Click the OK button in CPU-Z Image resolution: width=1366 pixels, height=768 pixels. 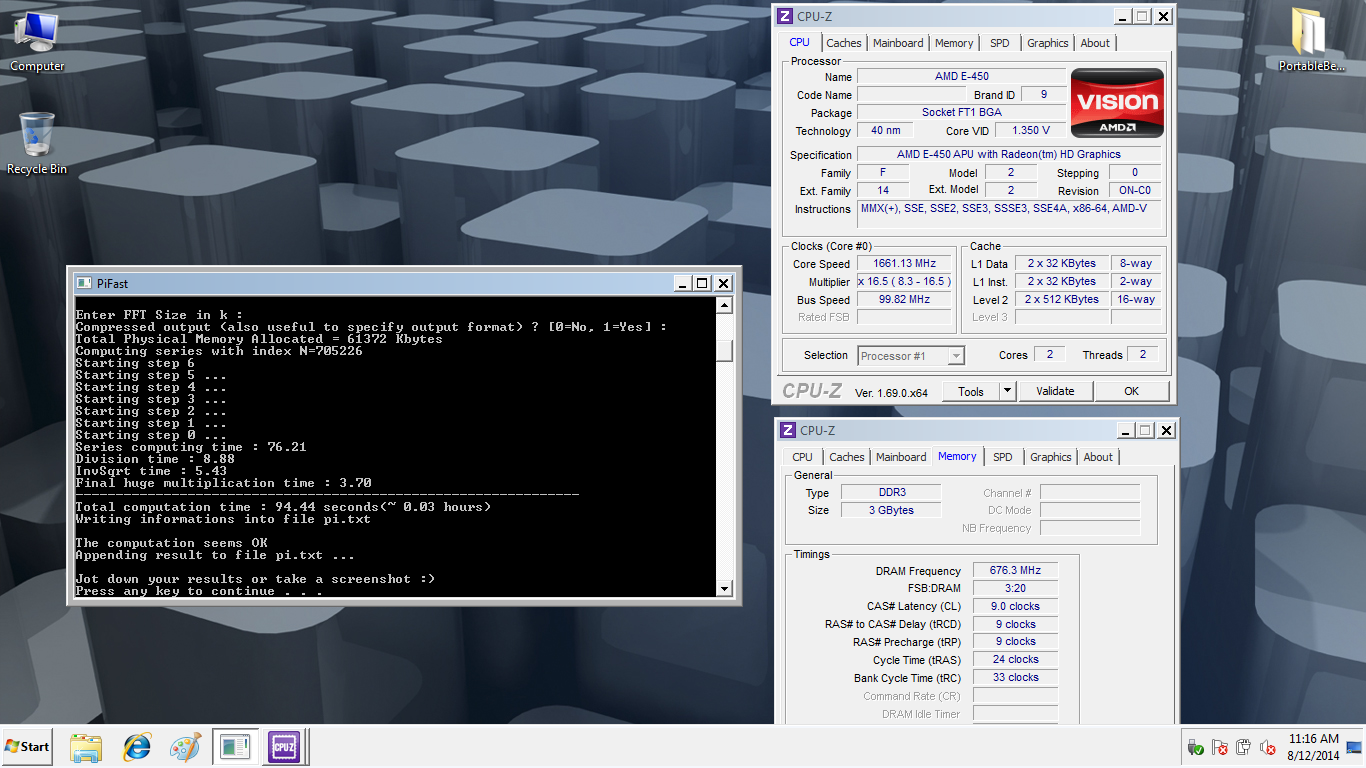pyautogui.click(x=1131, y=391)
